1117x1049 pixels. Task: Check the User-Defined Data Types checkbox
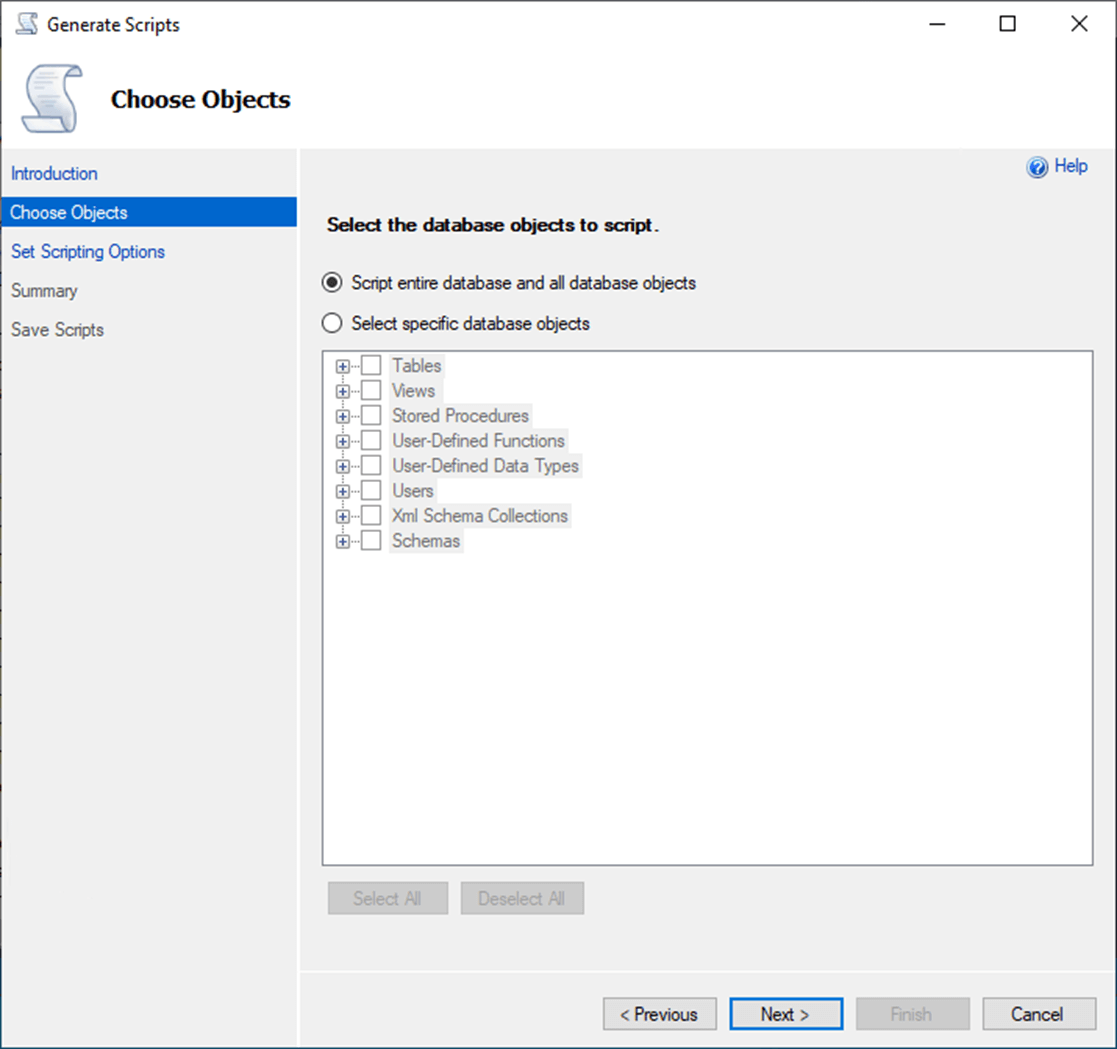point(371,465)
